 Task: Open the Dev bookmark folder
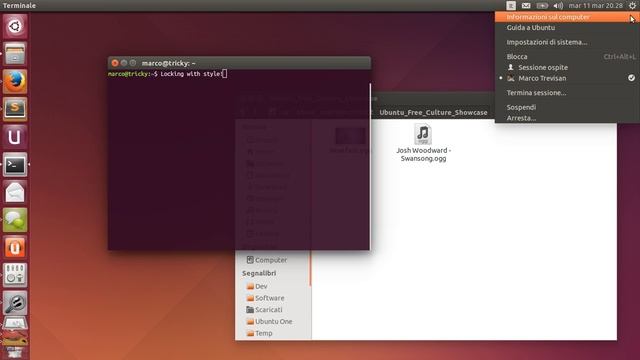click(x=257, y=287)
